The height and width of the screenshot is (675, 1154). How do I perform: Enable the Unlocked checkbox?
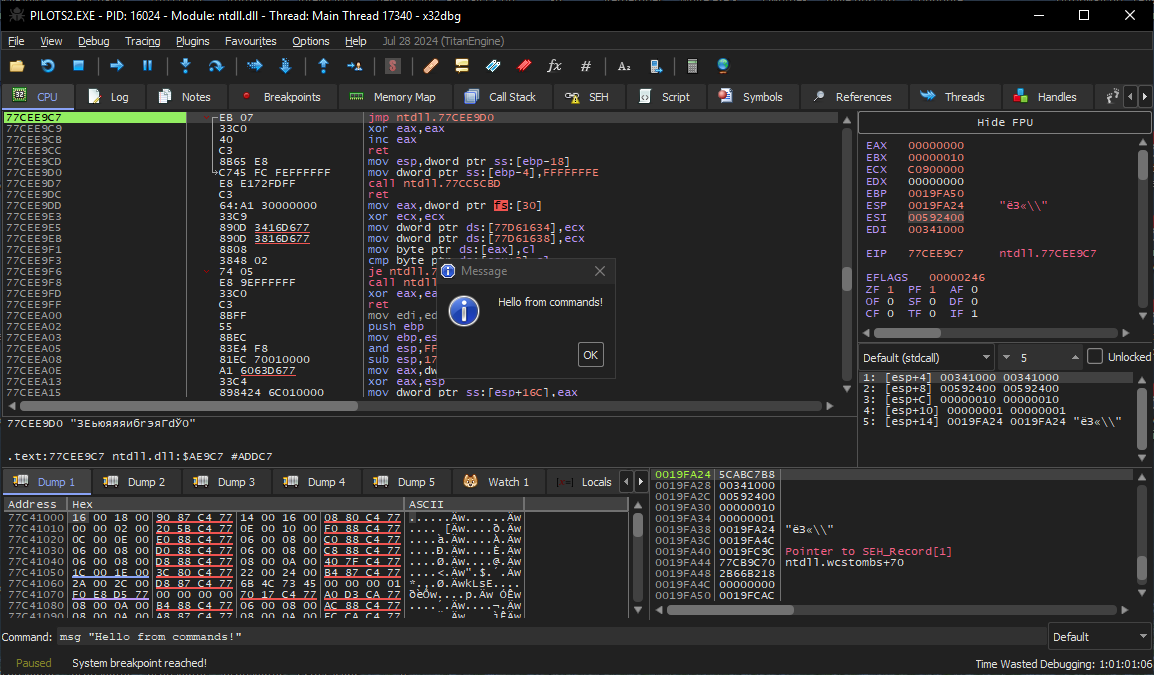pos(1095,357)
